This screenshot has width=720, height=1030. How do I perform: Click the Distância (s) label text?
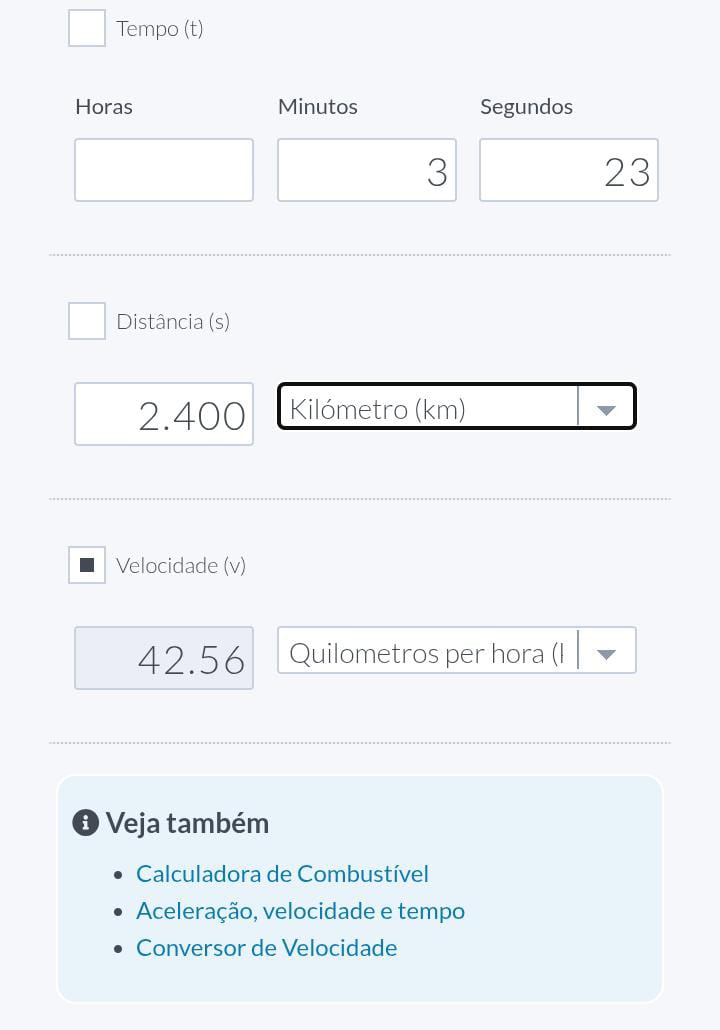coord(173,321)
